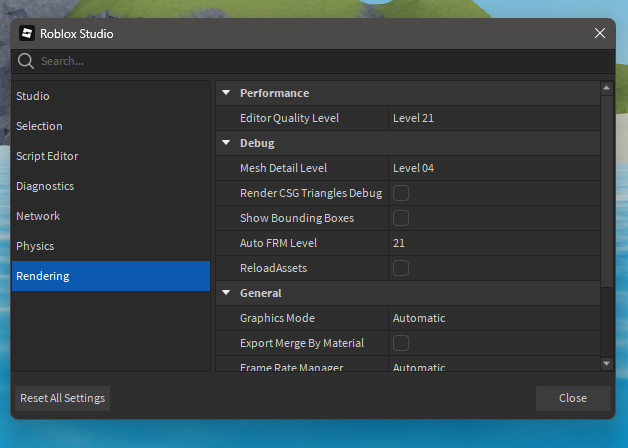Screen dimensions: 628x448
Task: Collapse the General section
Action: (226, 293)
